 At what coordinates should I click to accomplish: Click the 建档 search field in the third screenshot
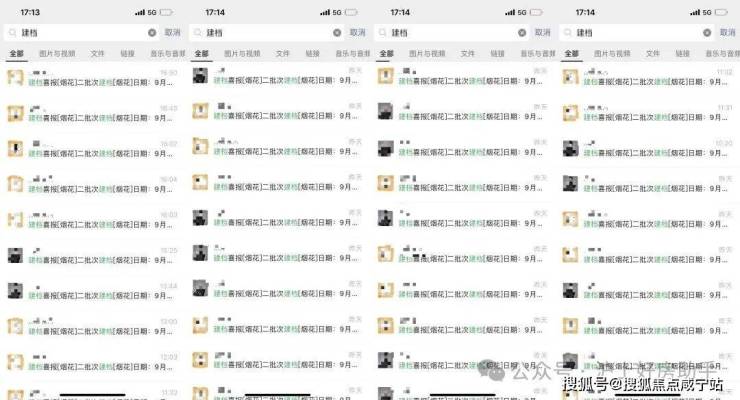tap(452, 33)
